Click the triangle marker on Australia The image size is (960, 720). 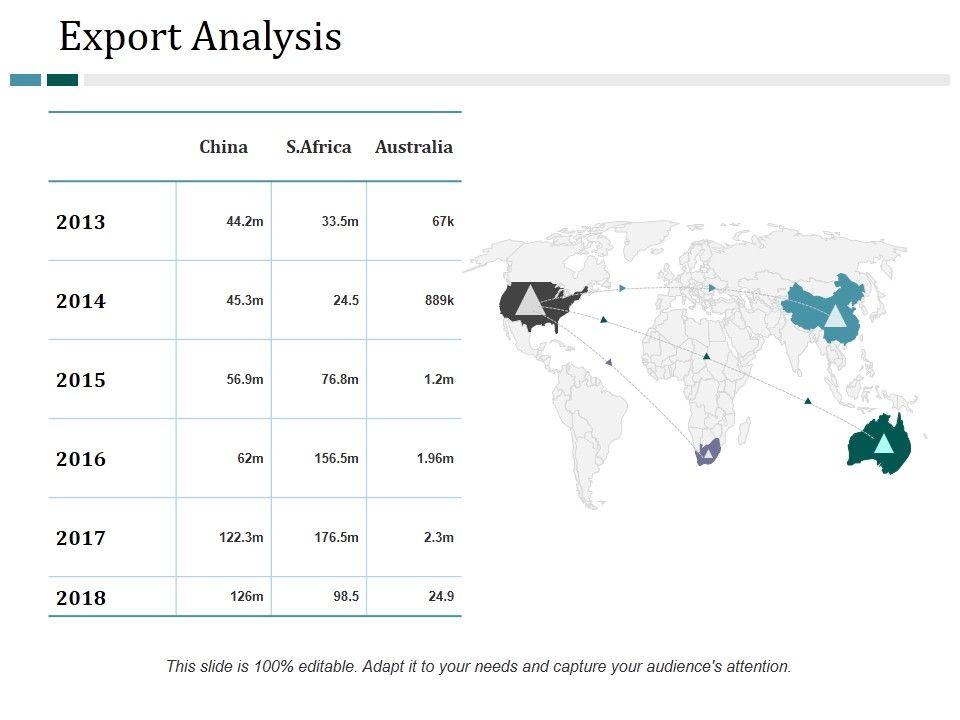(x=884, y=443)
